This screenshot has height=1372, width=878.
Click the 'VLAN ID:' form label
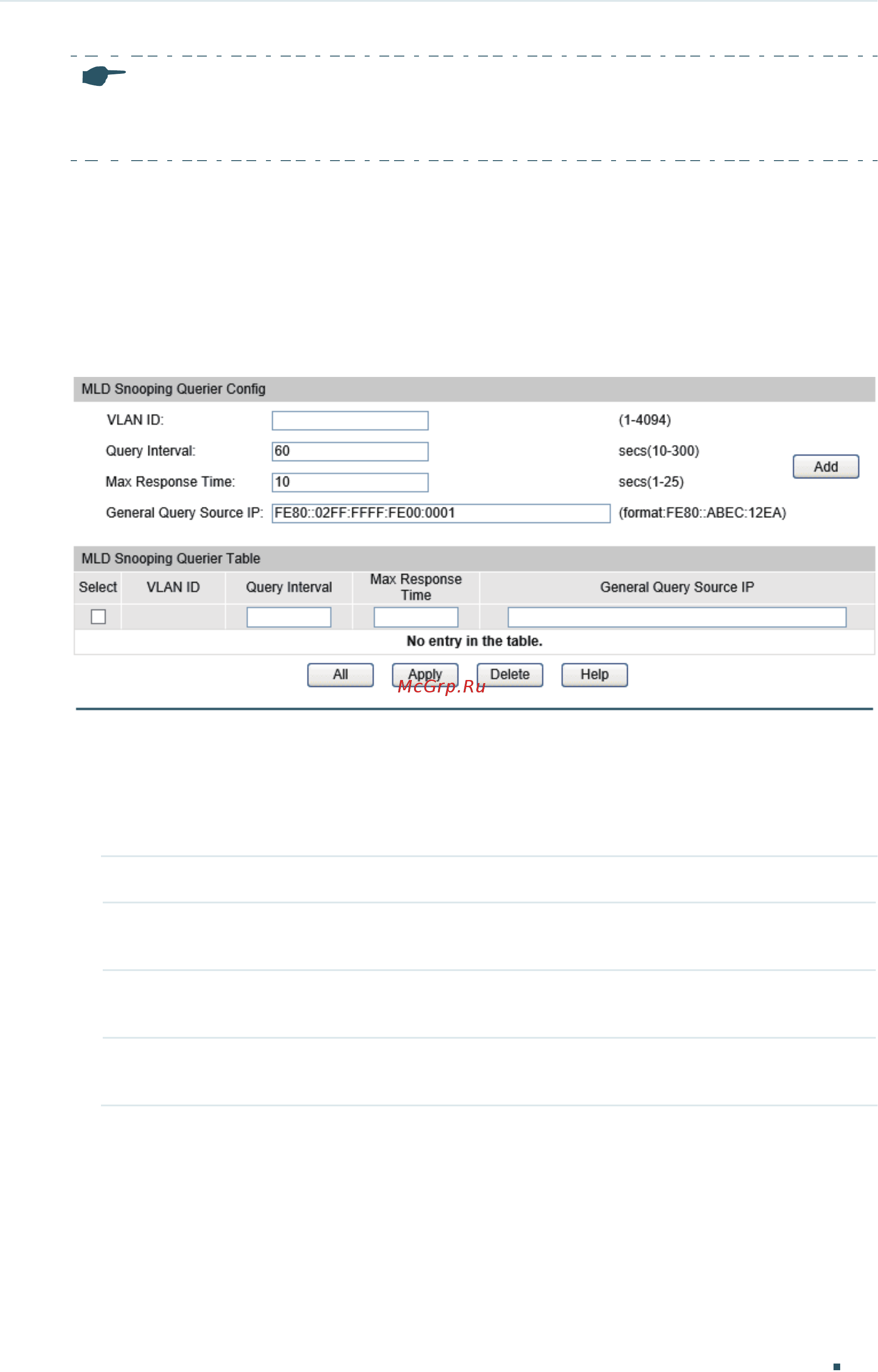(x=135, y=421)
